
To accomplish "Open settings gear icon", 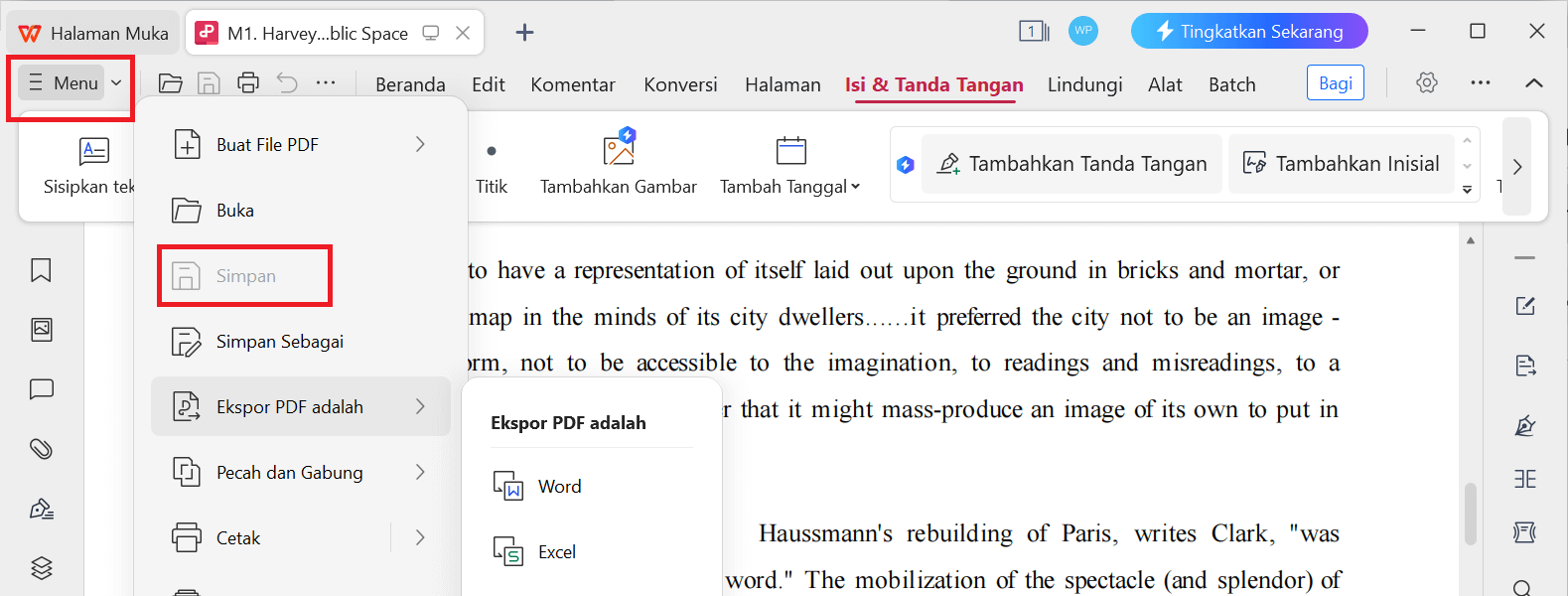I will coord(1427,83).
